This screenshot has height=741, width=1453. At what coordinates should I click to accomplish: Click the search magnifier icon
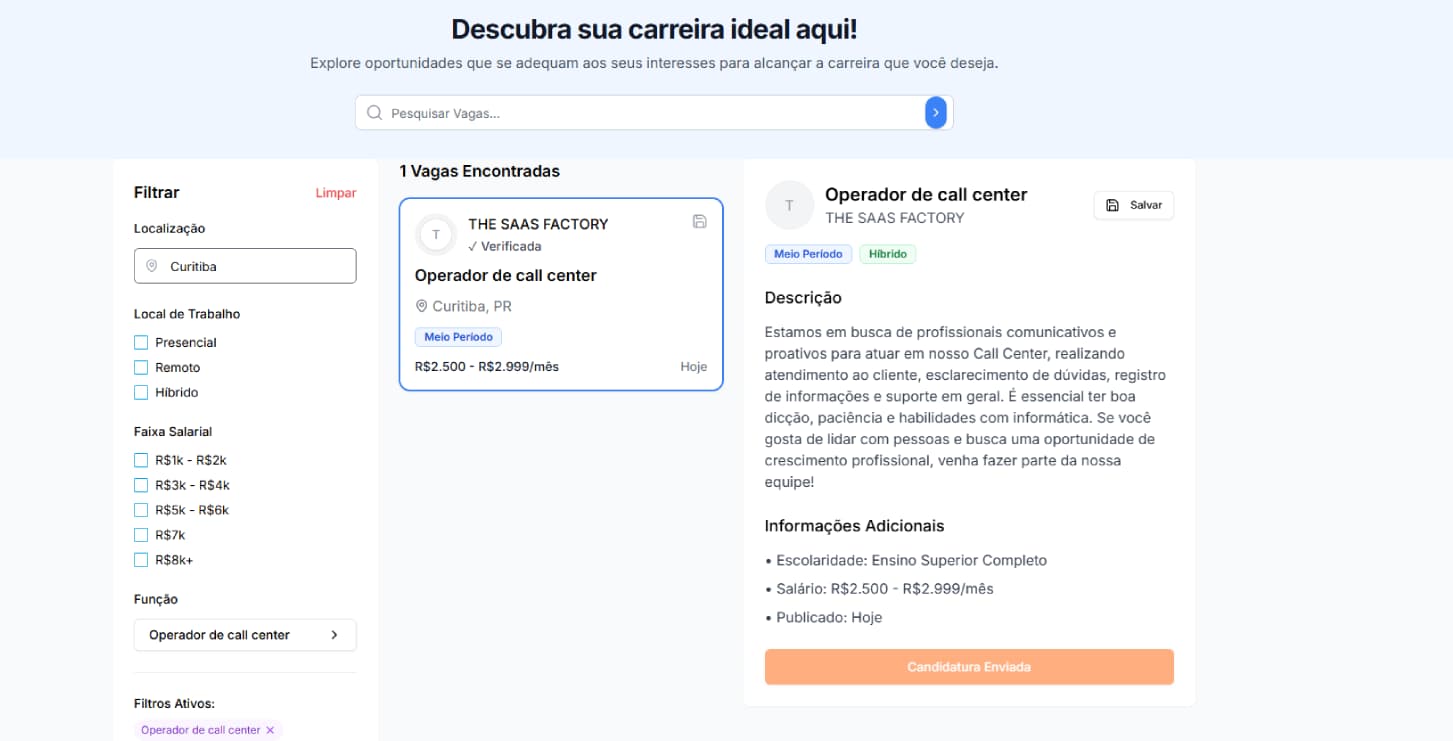pyautogui.click(x=375, y=113)
